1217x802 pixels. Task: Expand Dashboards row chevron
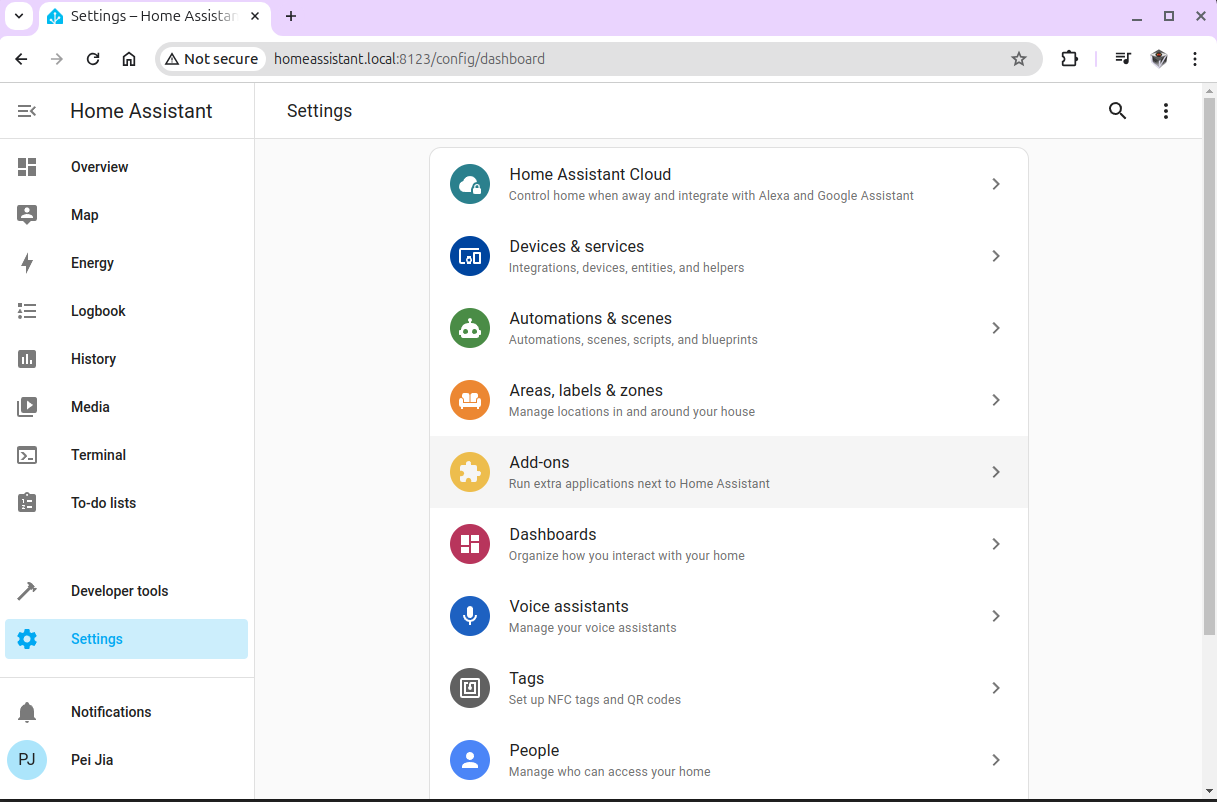(996, 544)
